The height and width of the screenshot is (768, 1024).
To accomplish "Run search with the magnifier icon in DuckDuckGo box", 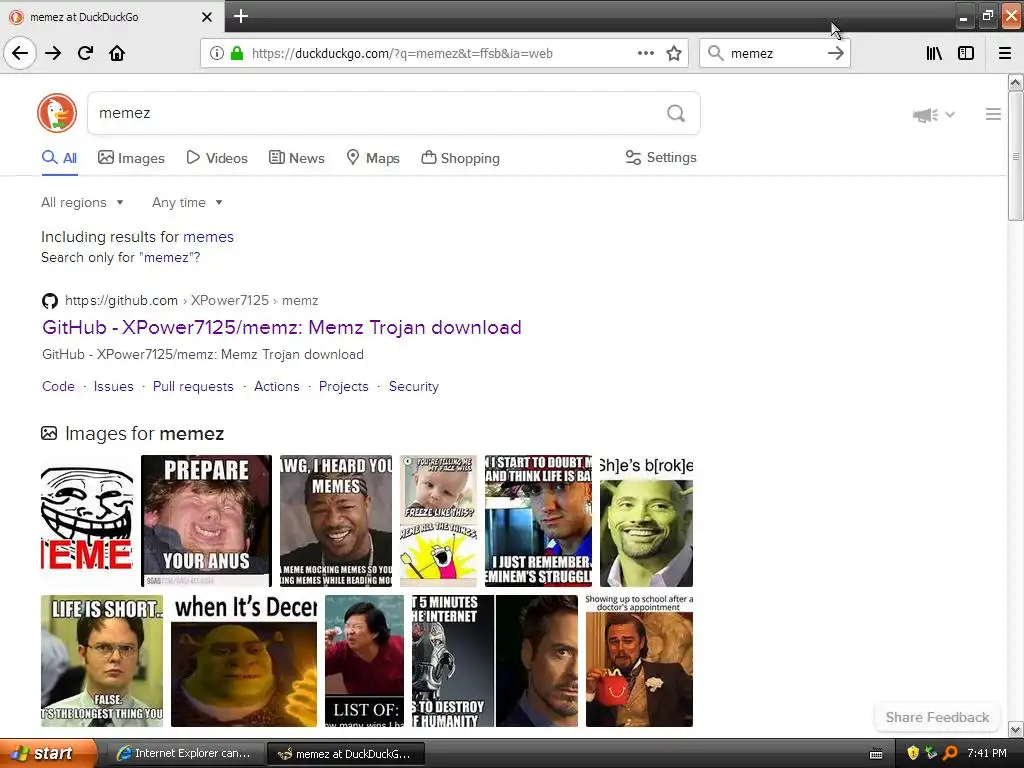I will [x=676, y=114].
